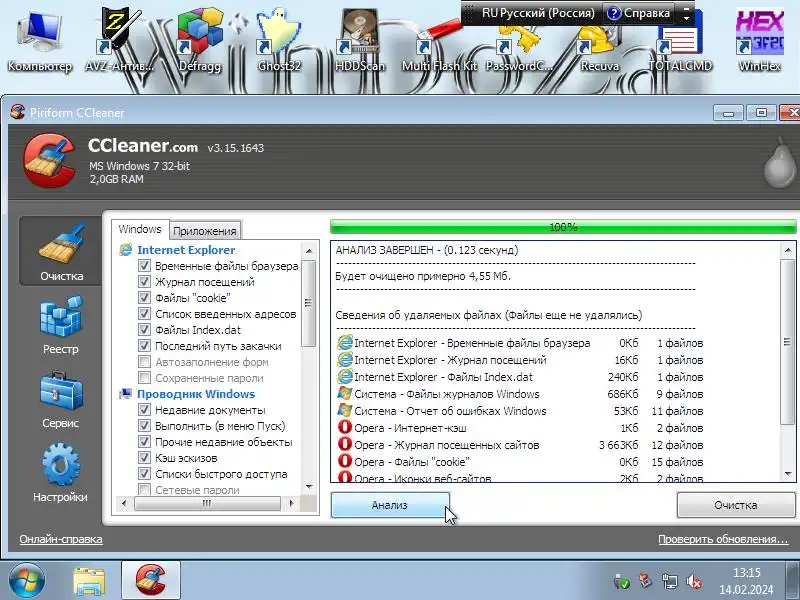The width and height of the screenshot is (800, 600).
Task: Select the Internet Explorer group header
Action: 186,250
